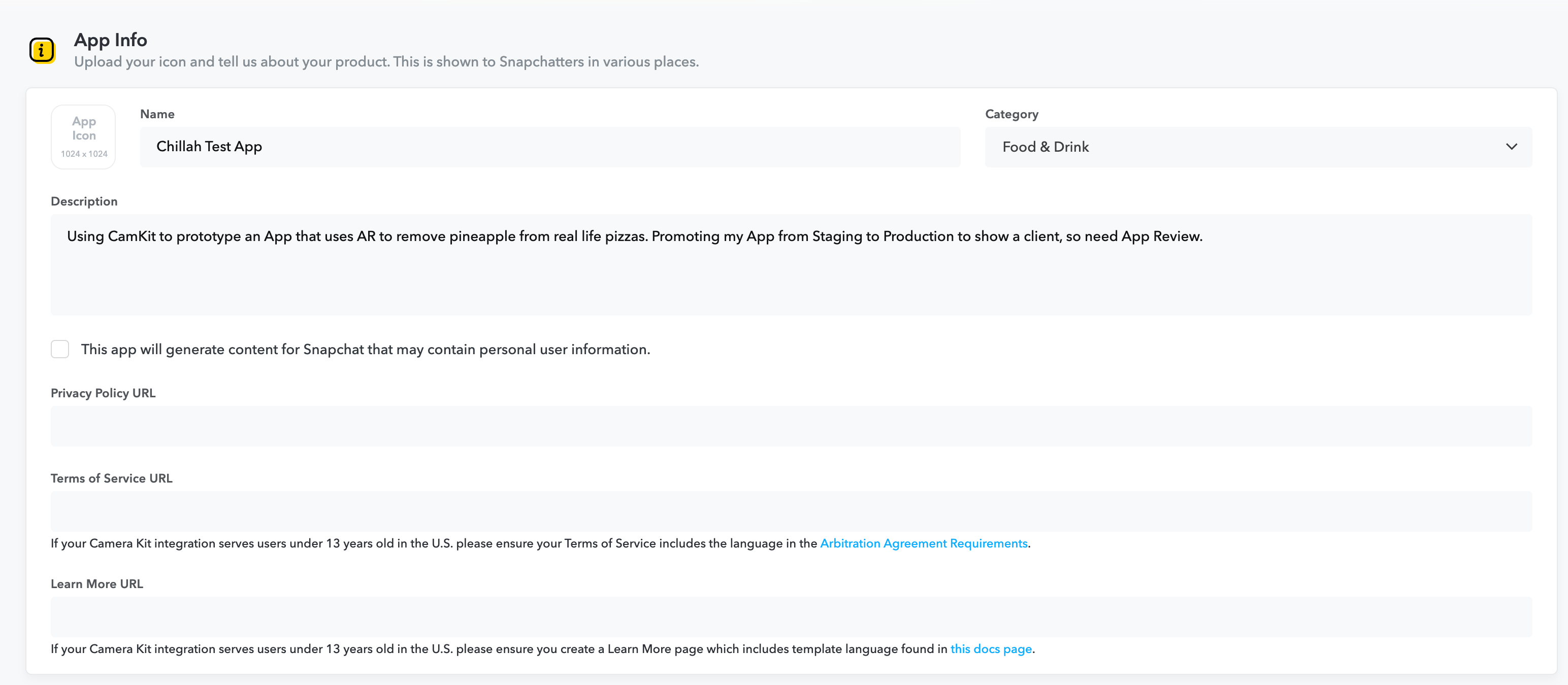Click the Learn More URL label
The width and height of the screenshot is (1568, 685).
tap(97, 584)
